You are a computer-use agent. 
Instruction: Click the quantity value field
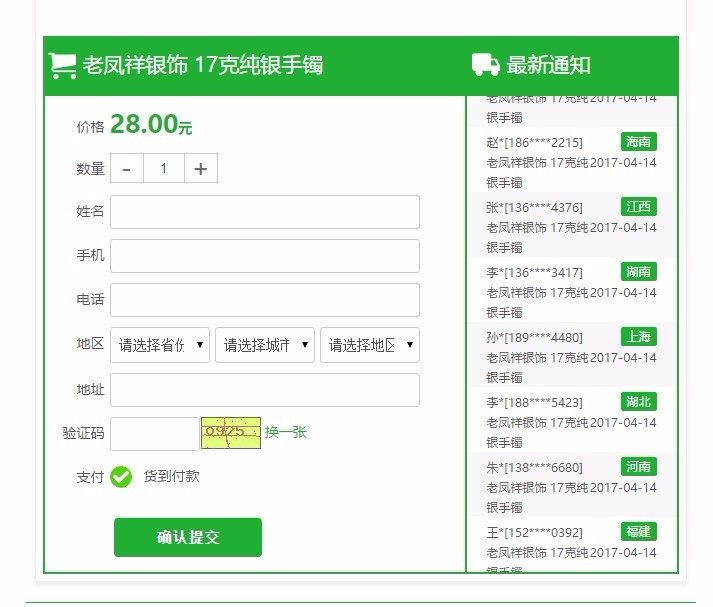click(164, 169)
